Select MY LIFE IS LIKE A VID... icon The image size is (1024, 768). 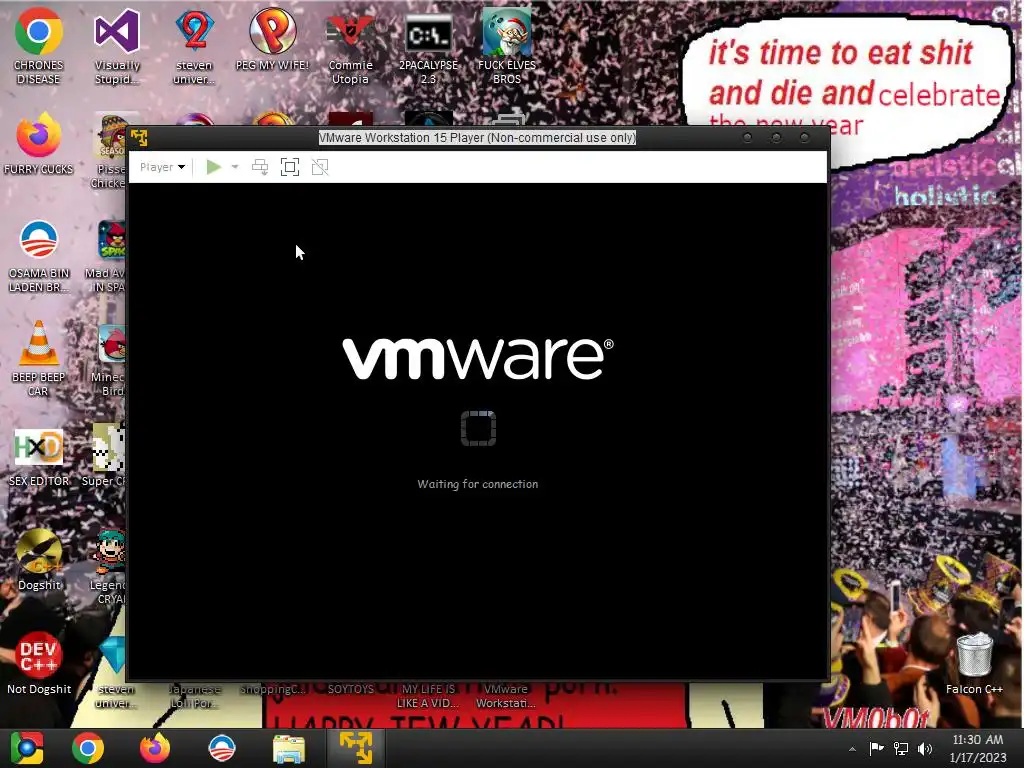click(428, 696)
